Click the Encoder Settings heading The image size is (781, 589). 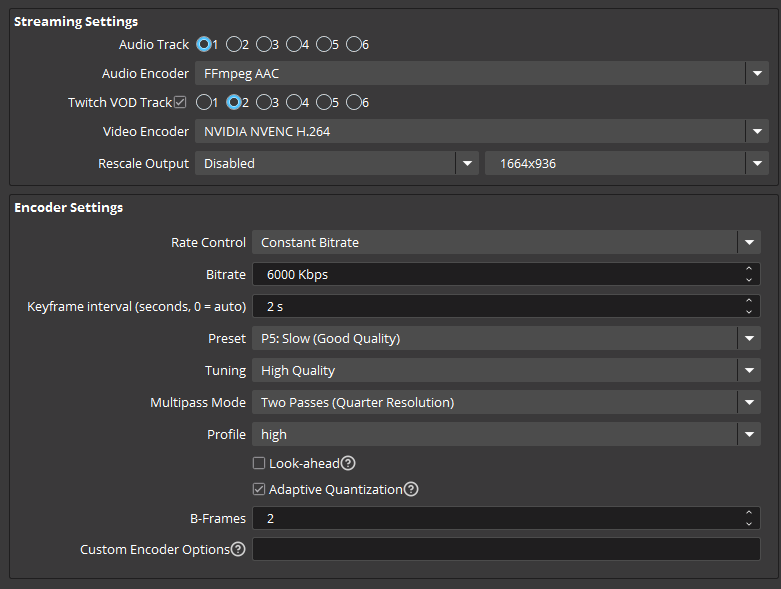click(68, 207)
